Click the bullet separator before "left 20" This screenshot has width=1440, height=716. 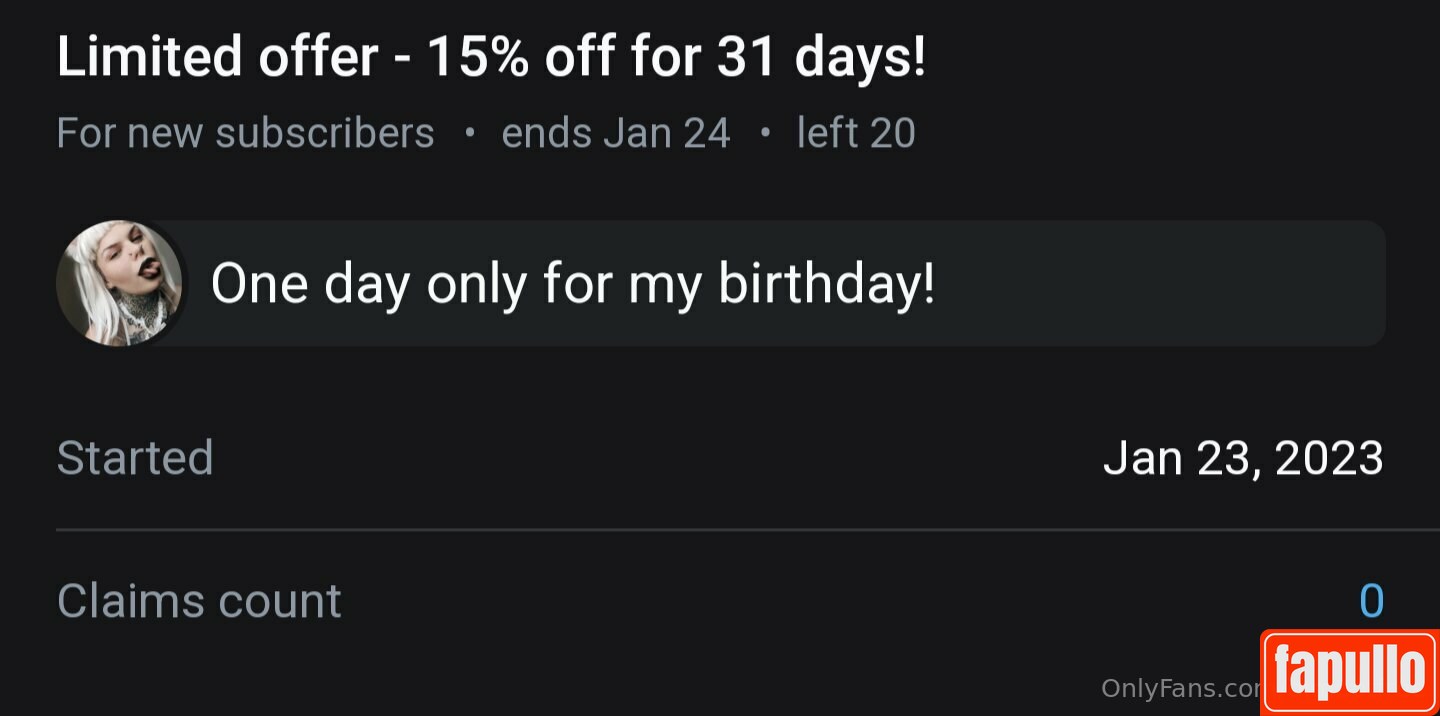pyautogui.click(x=765, y=133)
